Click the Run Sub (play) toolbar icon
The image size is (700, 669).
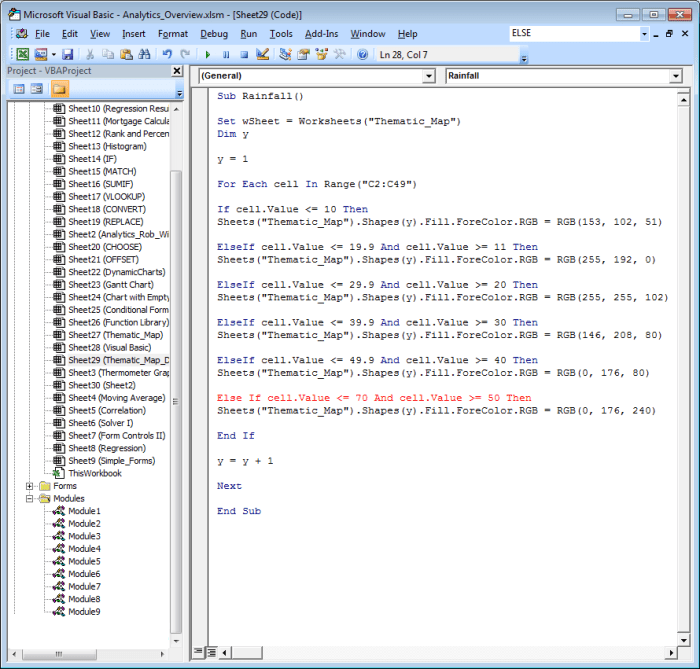tap(207, 54)
